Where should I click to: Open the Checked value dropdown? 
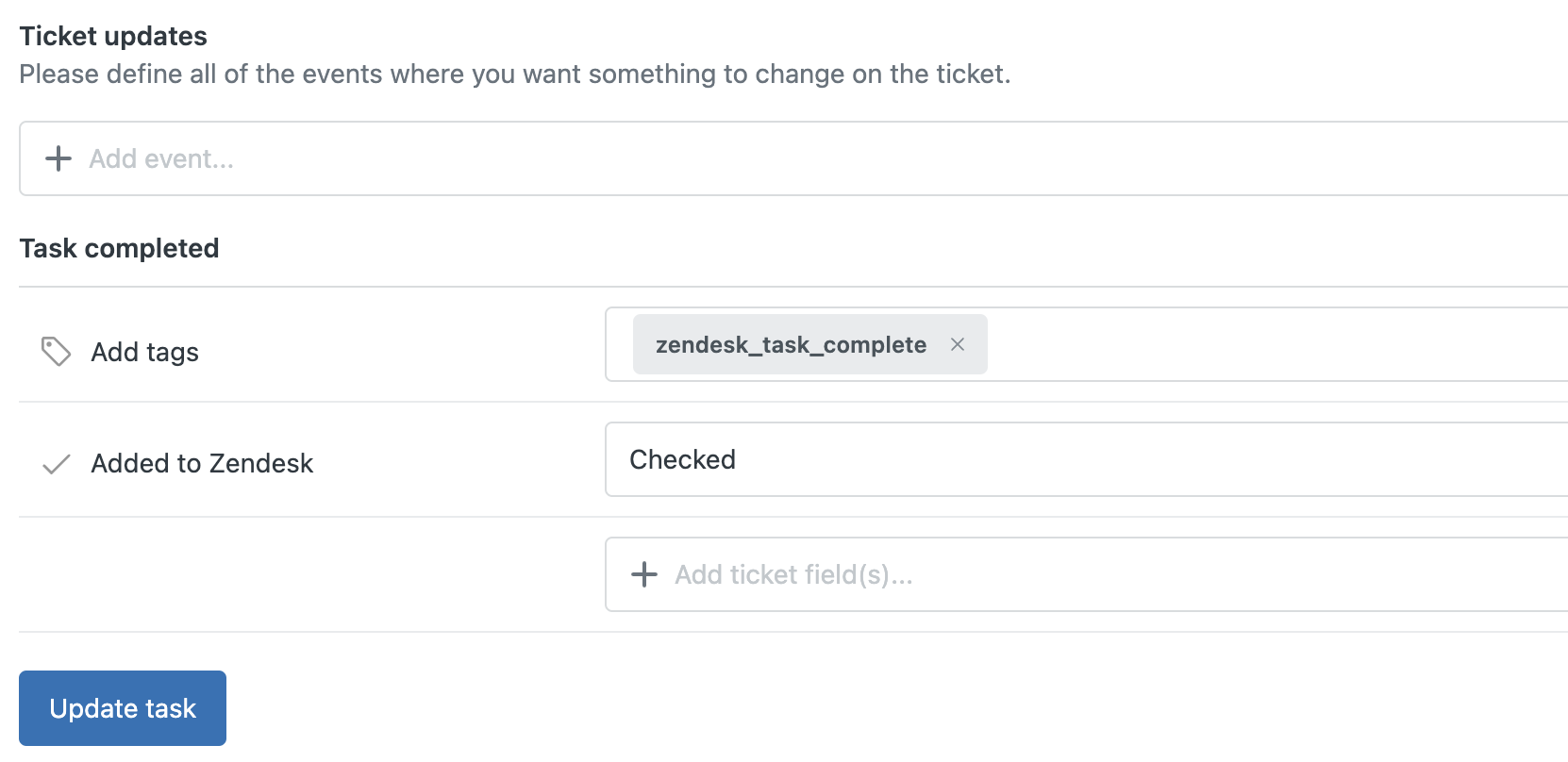point(1086,459)
